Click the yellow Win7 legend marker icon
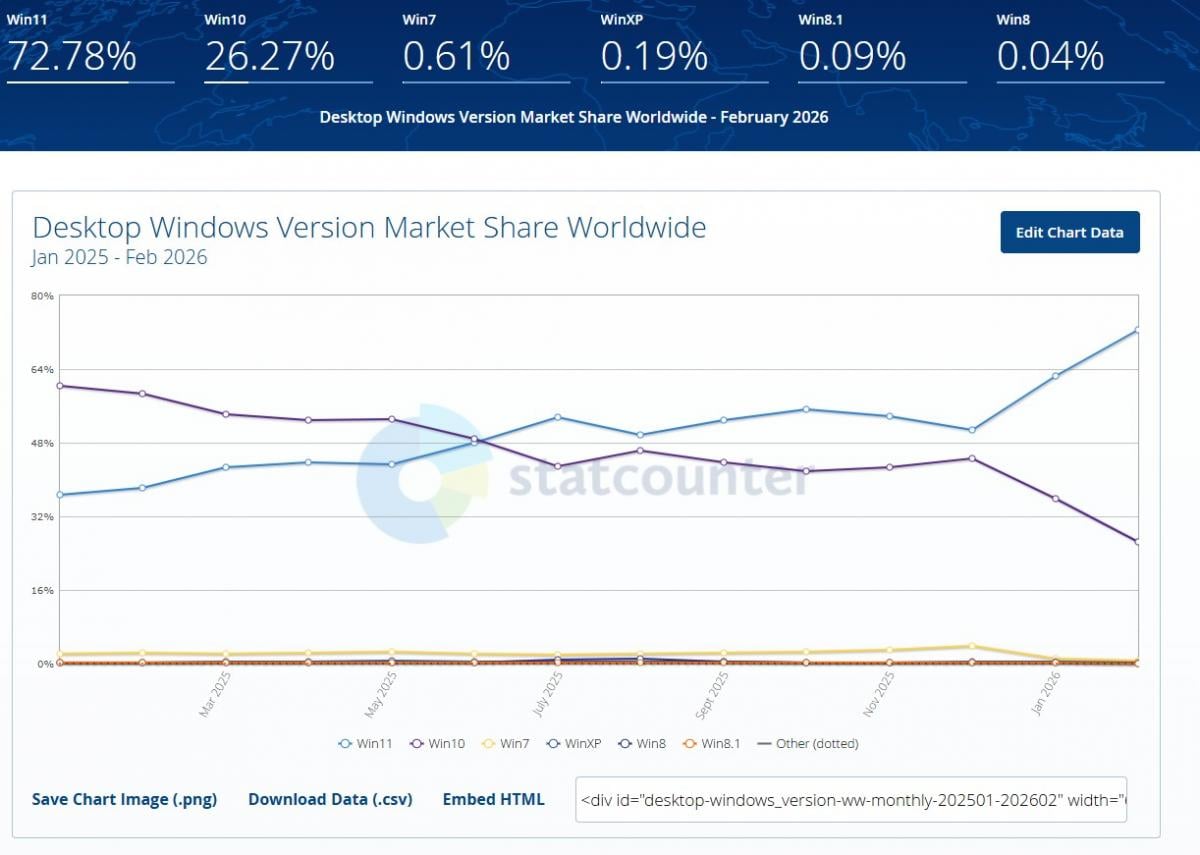1200x855 pixels. coord(486,743)
